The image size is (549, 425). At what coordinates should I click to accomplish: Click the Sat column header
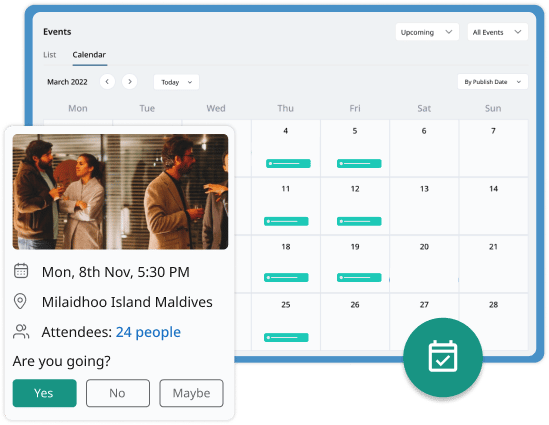pos(424,108)
